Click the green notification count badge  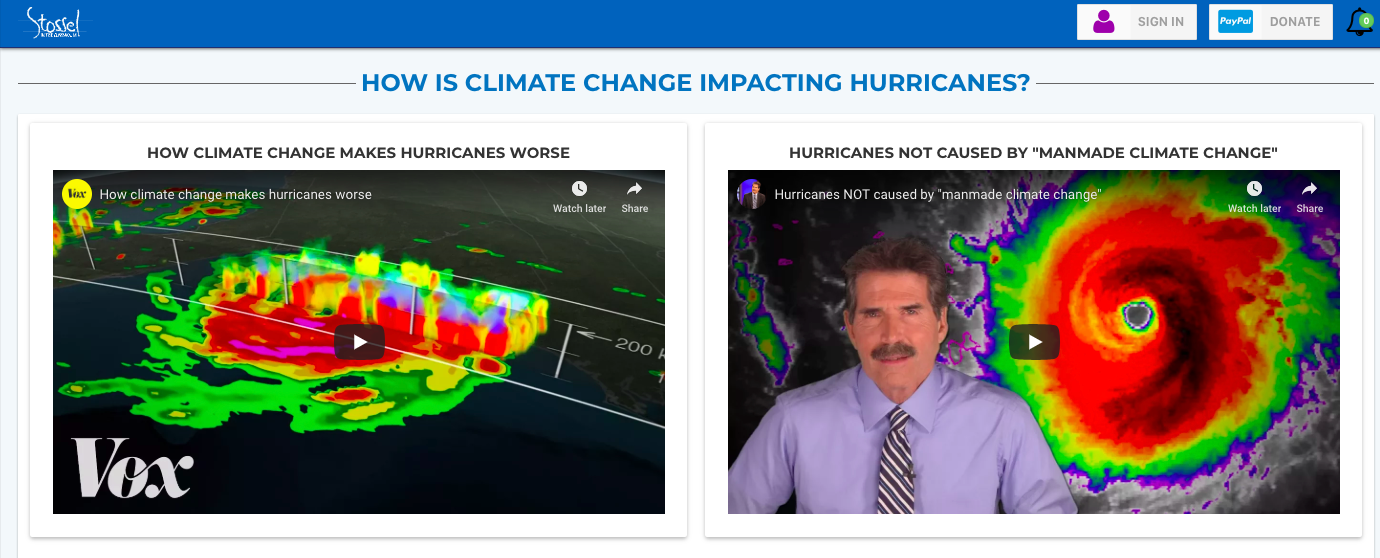[x=1366, y=20]
